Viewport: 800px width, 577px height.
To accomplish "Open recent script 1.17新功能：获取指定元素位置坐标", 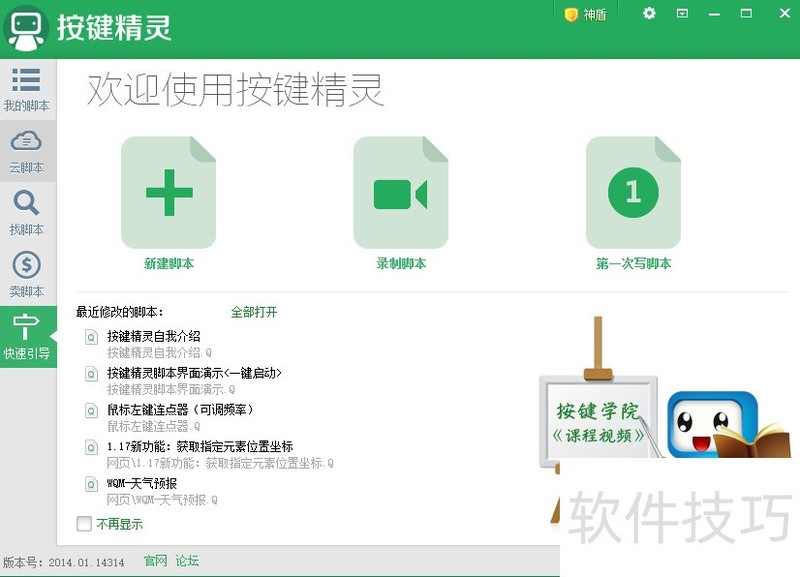I will click(x=200, y=446).
